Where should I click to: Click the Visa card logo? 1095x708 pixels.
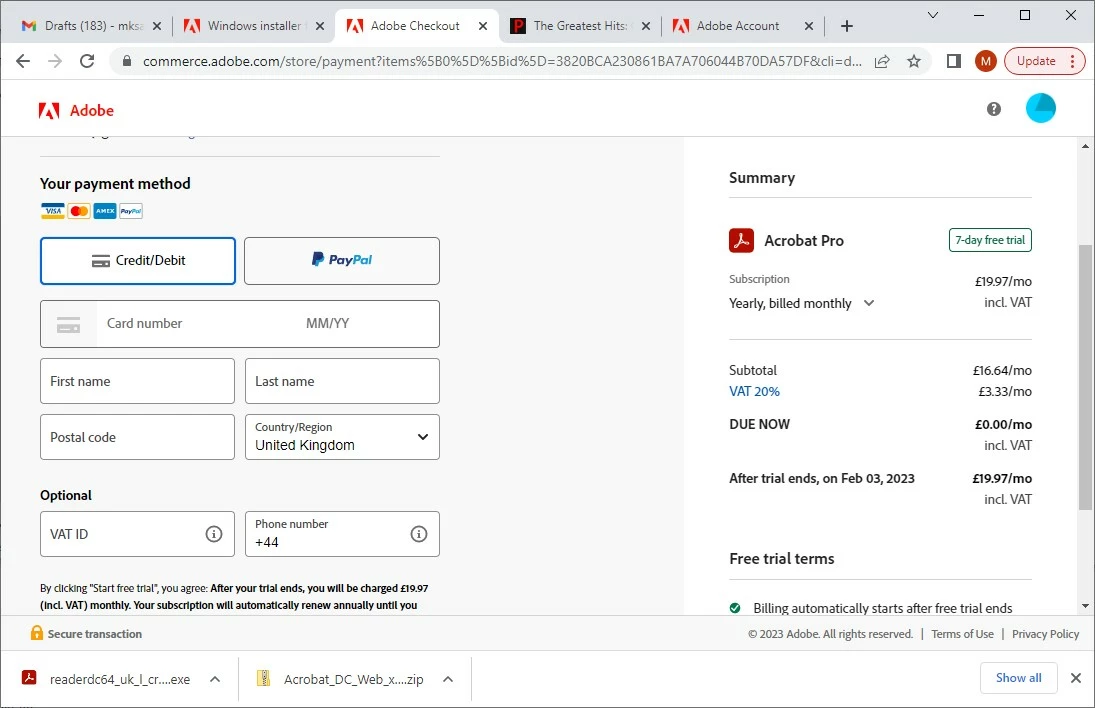tap(52, 211)
